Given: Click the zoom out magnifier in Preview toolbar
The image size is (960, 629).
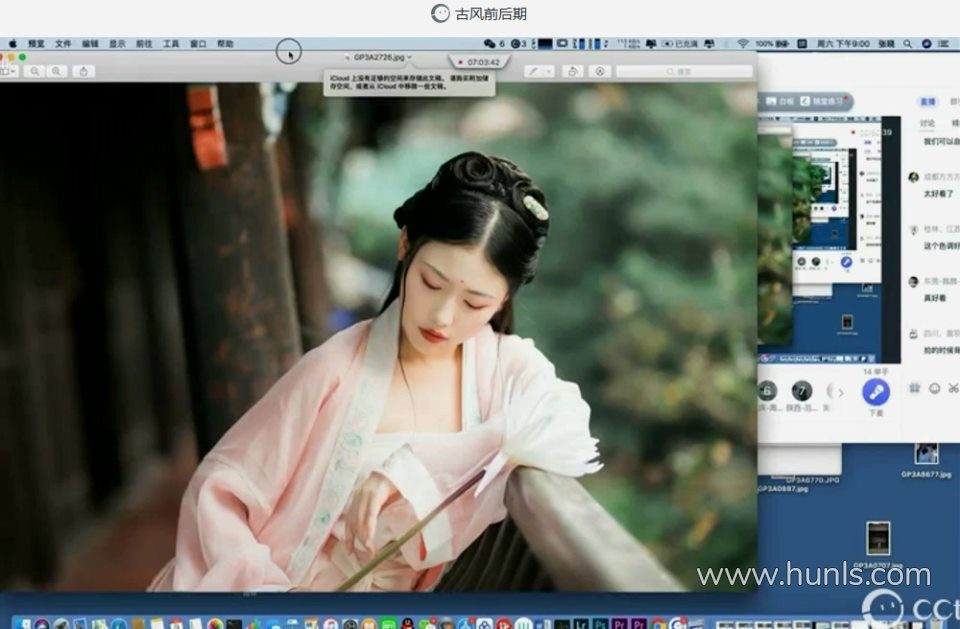Looking at the screenshot, I should tap(35, 72).
